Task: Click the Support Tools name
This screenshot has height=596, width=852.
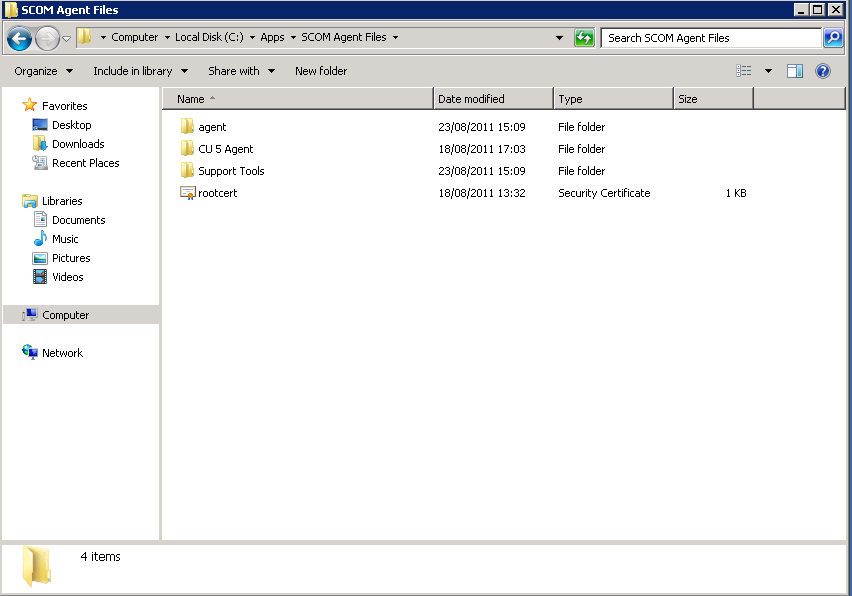Action: (x=231, y=171)
